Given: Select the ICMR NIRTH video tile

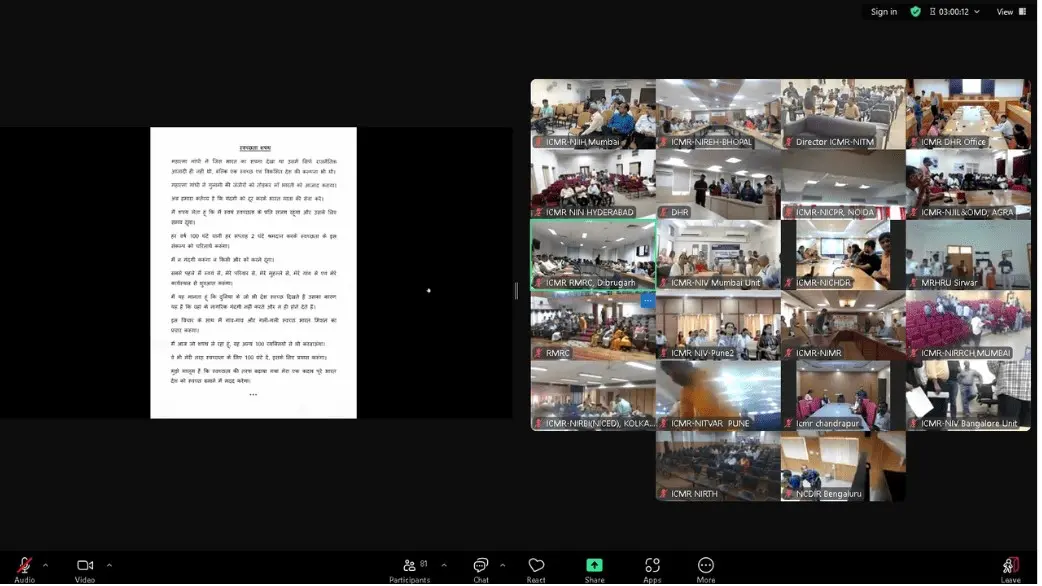Looking at the screenshot, I should tap(718, 466).
